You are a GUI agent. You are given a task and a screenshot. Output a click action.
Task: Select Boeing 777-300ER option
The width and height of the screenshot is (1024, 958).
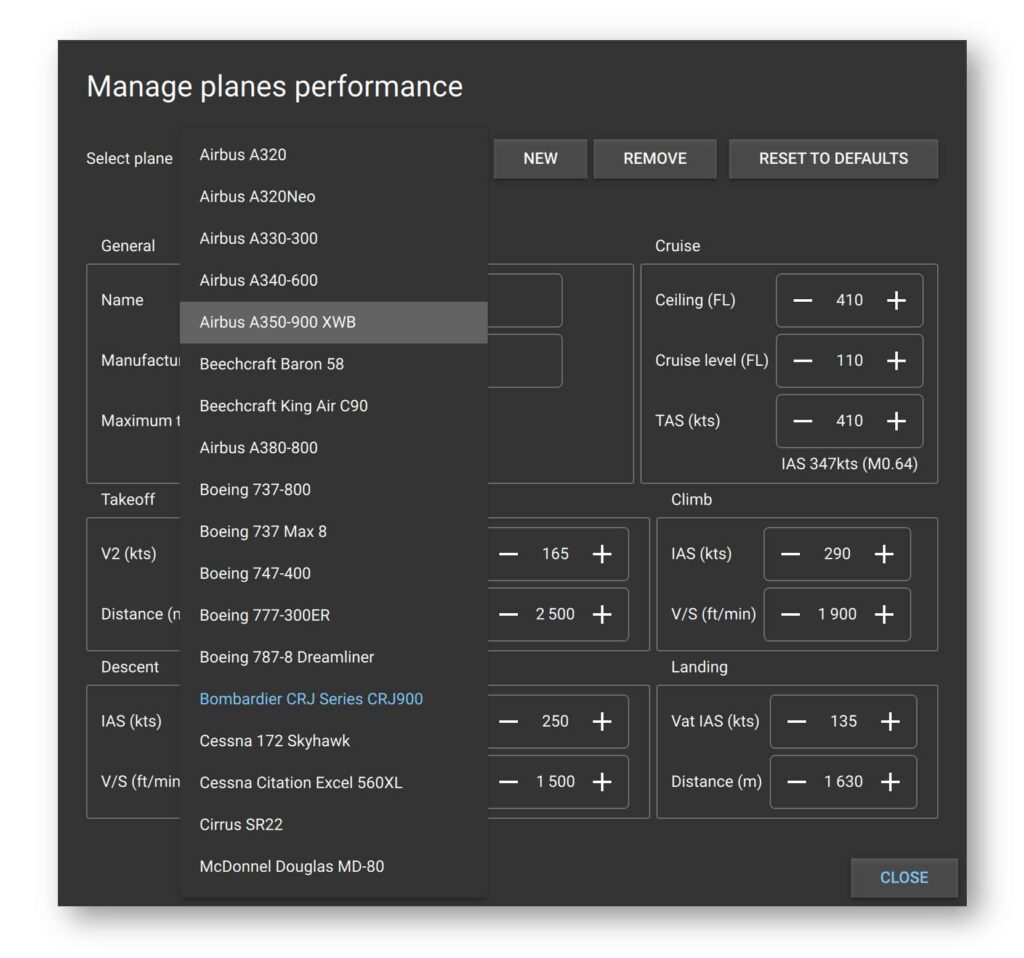point(334,615)
